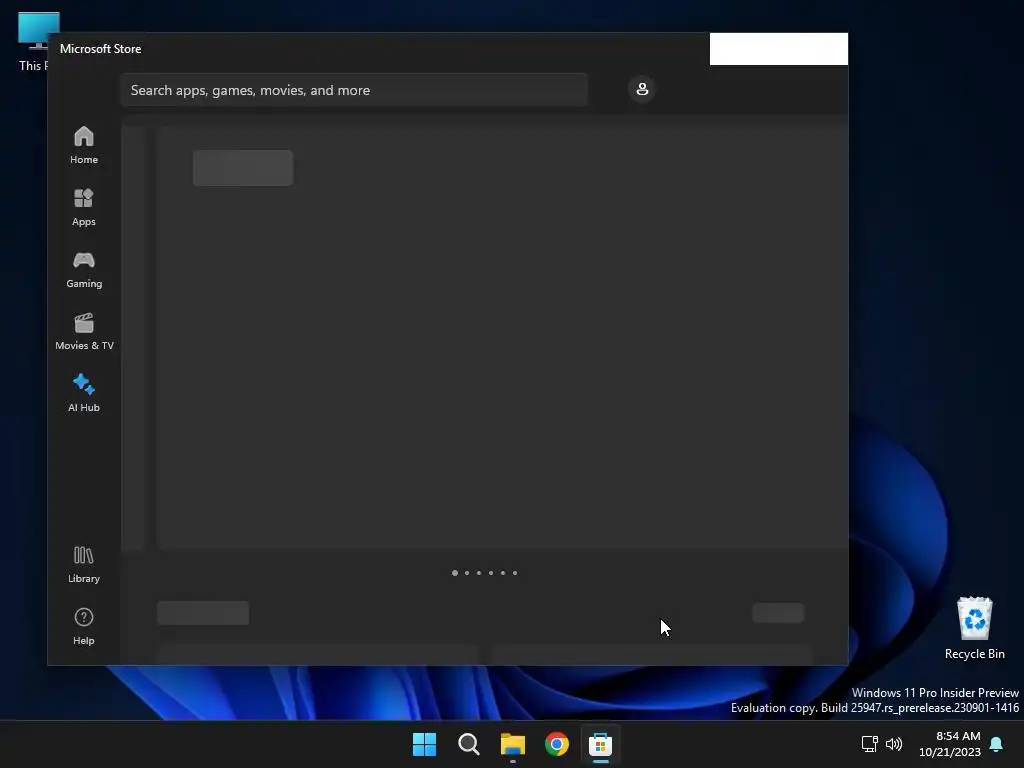
Task: Open the volume speaker tray icon
Action: [893, 744]
